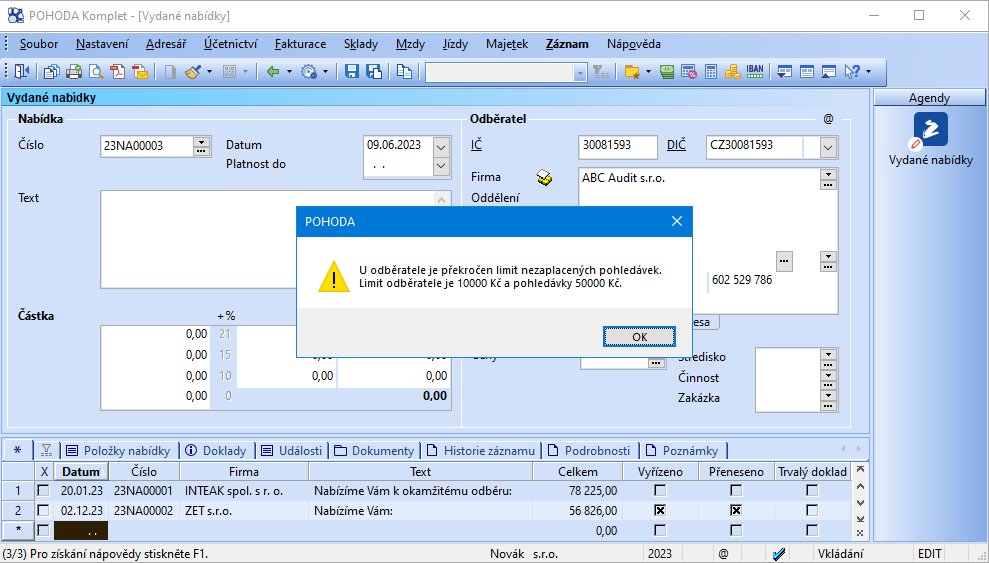This screenshot has width=989, height=563.
Task: Click the brush cleanup toolbar icon
Action: (x=193, y=72)
